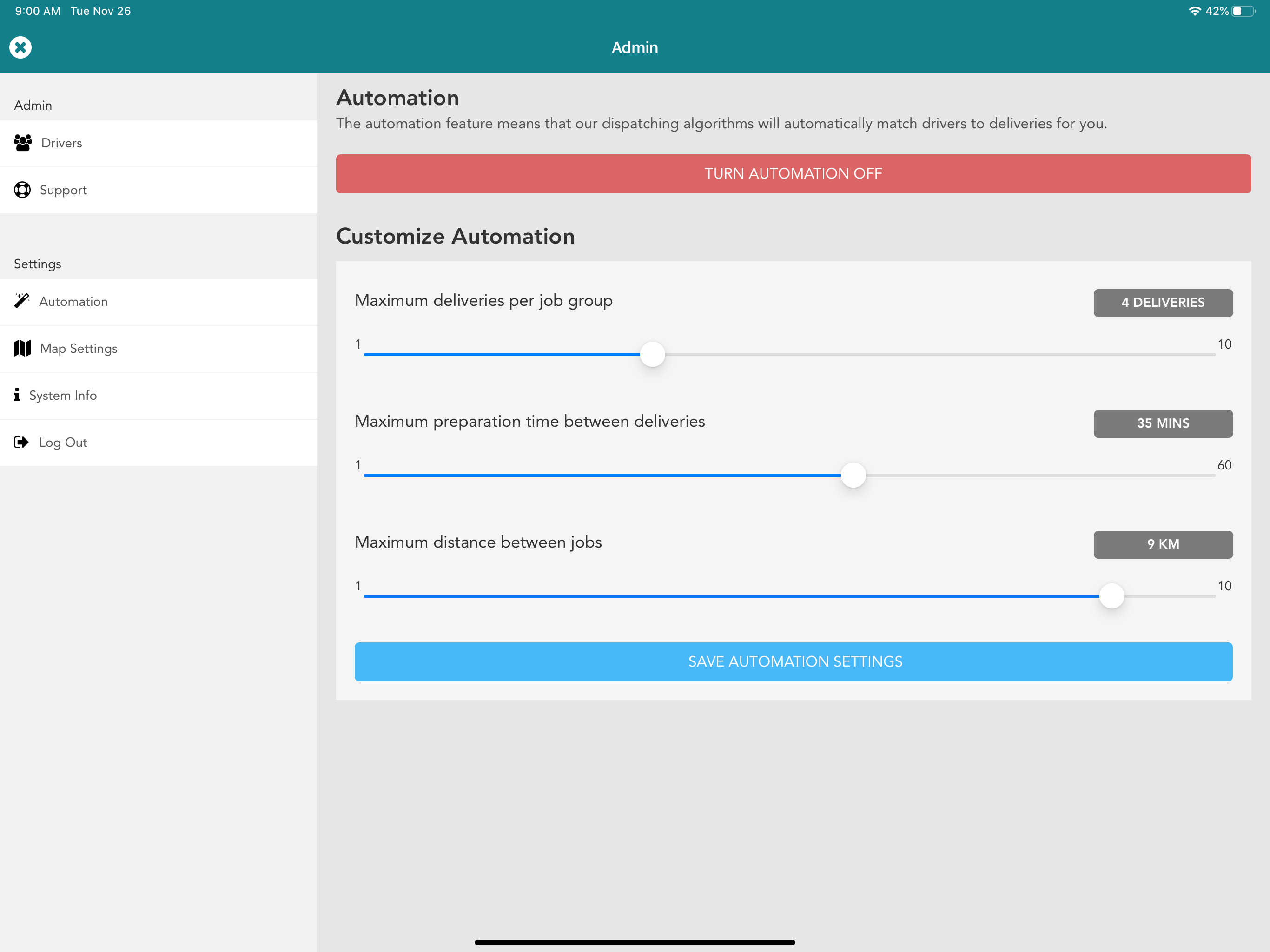
Task: Click the 4 DELIVERIES value badge
Action: pyautogui.click(x=1163, y=303)
